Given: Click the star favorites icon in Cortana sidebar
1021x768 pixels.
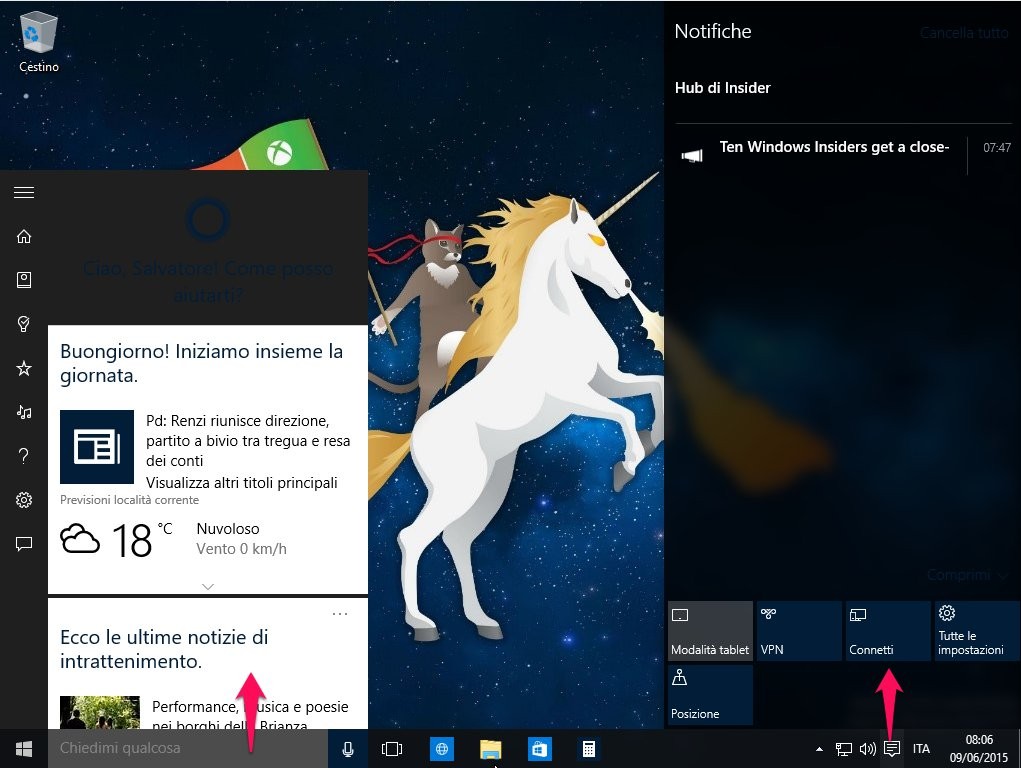Looking at the screenshot, I should (x=23, y=368).
